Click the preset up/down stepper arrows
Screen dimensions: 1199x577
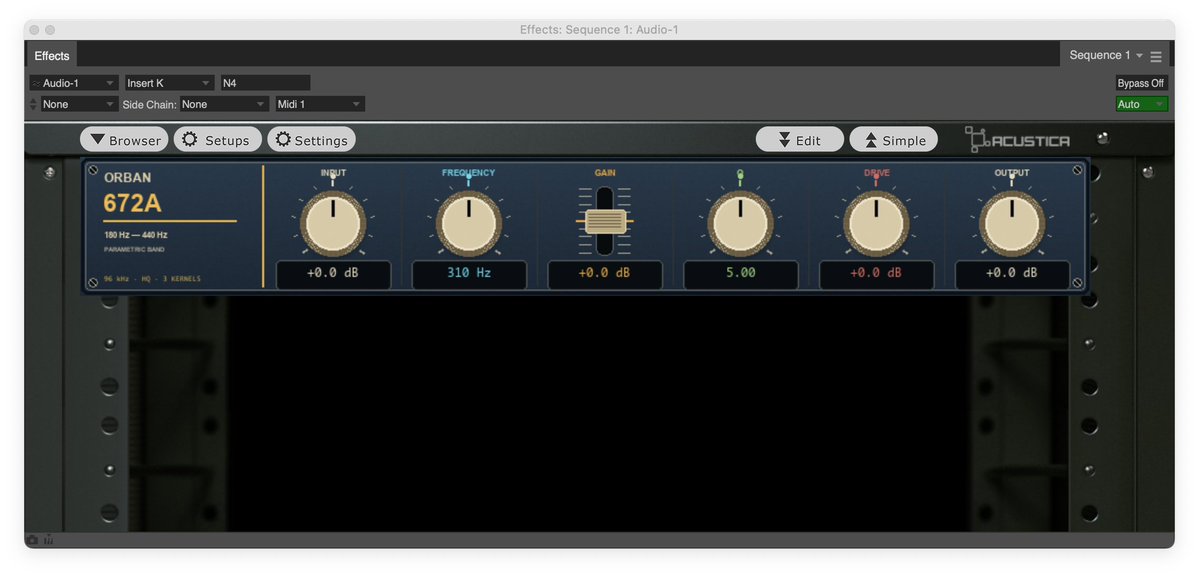click(33, 104)
